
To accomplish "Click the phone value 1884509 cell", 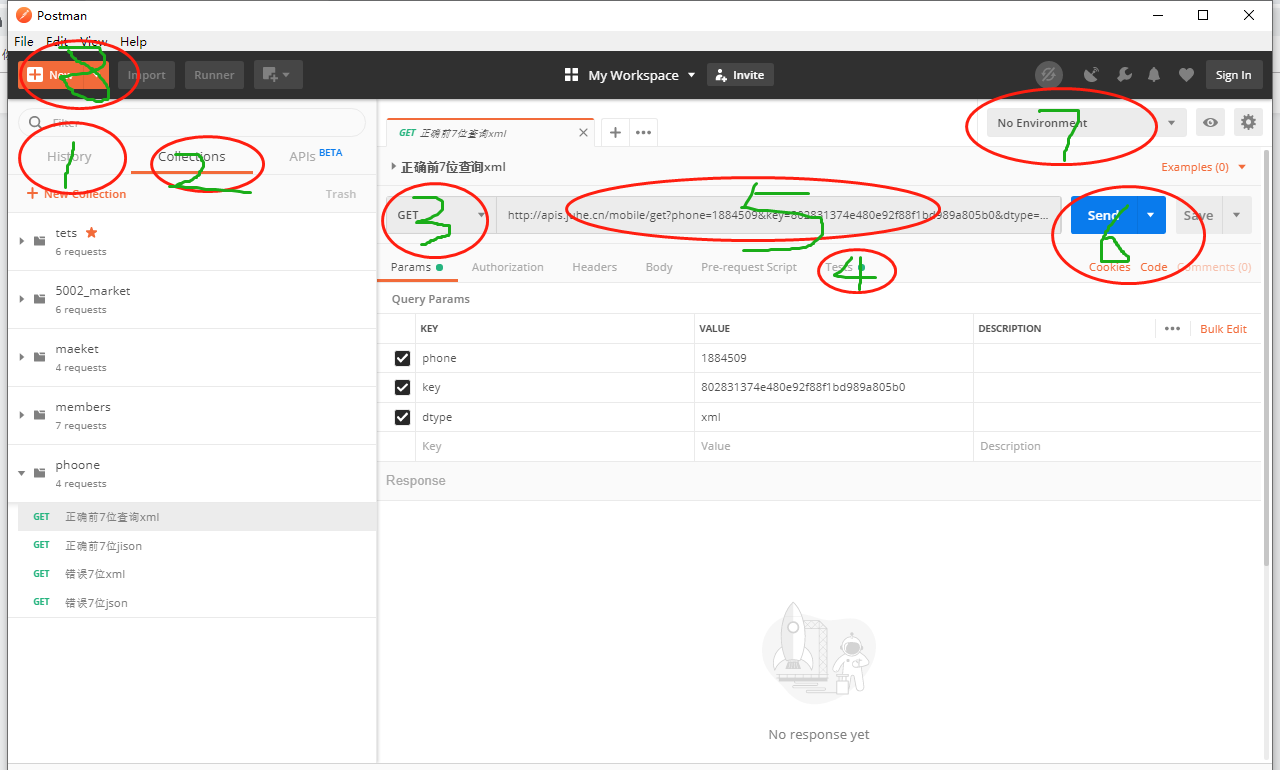I will [x=834, y=358].
